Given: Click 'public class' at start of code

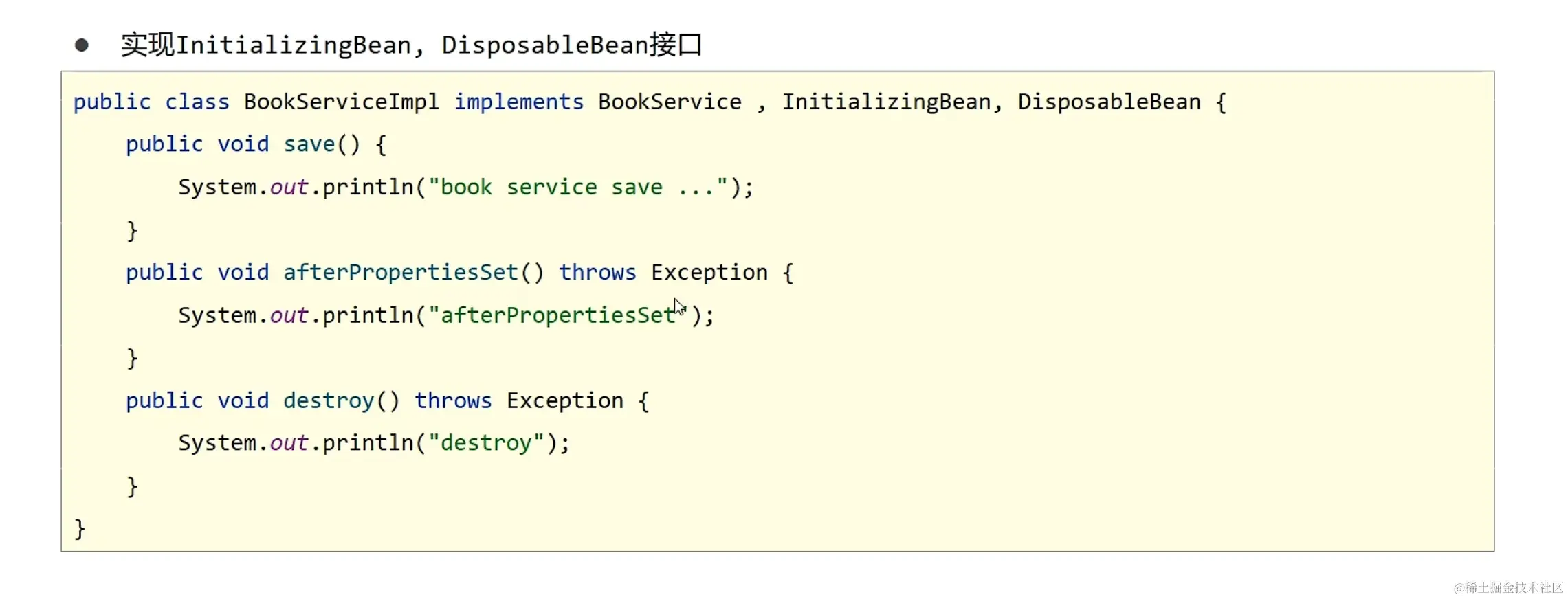Looking at the screenshot, I should 151,102.
